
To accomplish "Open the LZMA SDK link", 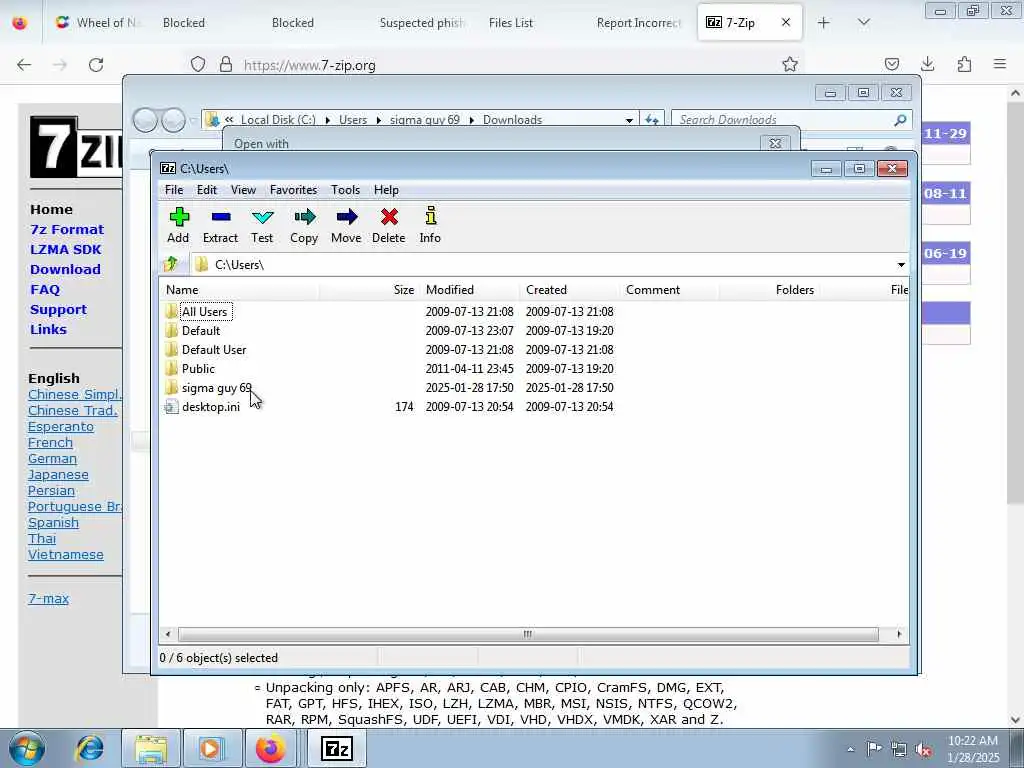I will [x=66, y=249].
